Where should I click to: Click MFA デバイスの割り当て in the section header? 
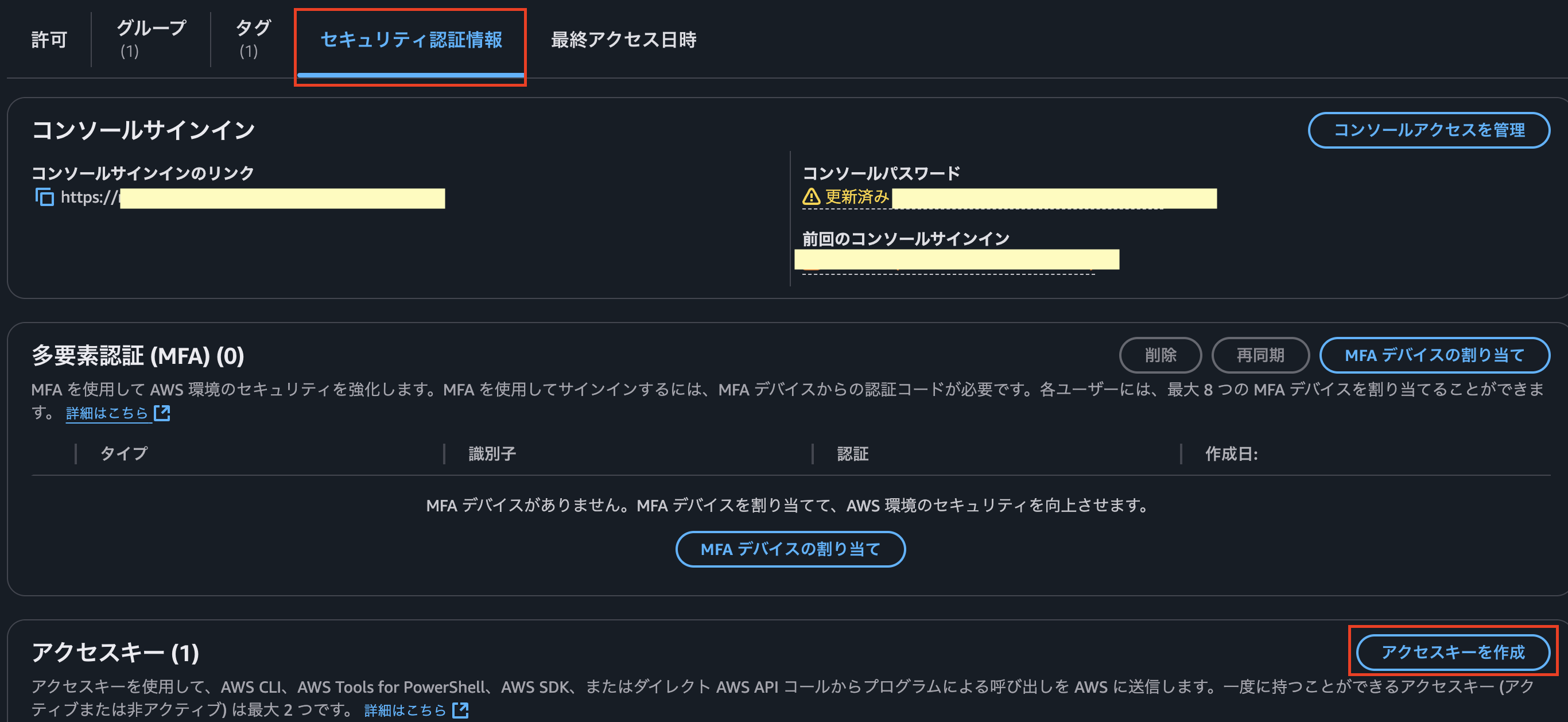(1434, 355)
